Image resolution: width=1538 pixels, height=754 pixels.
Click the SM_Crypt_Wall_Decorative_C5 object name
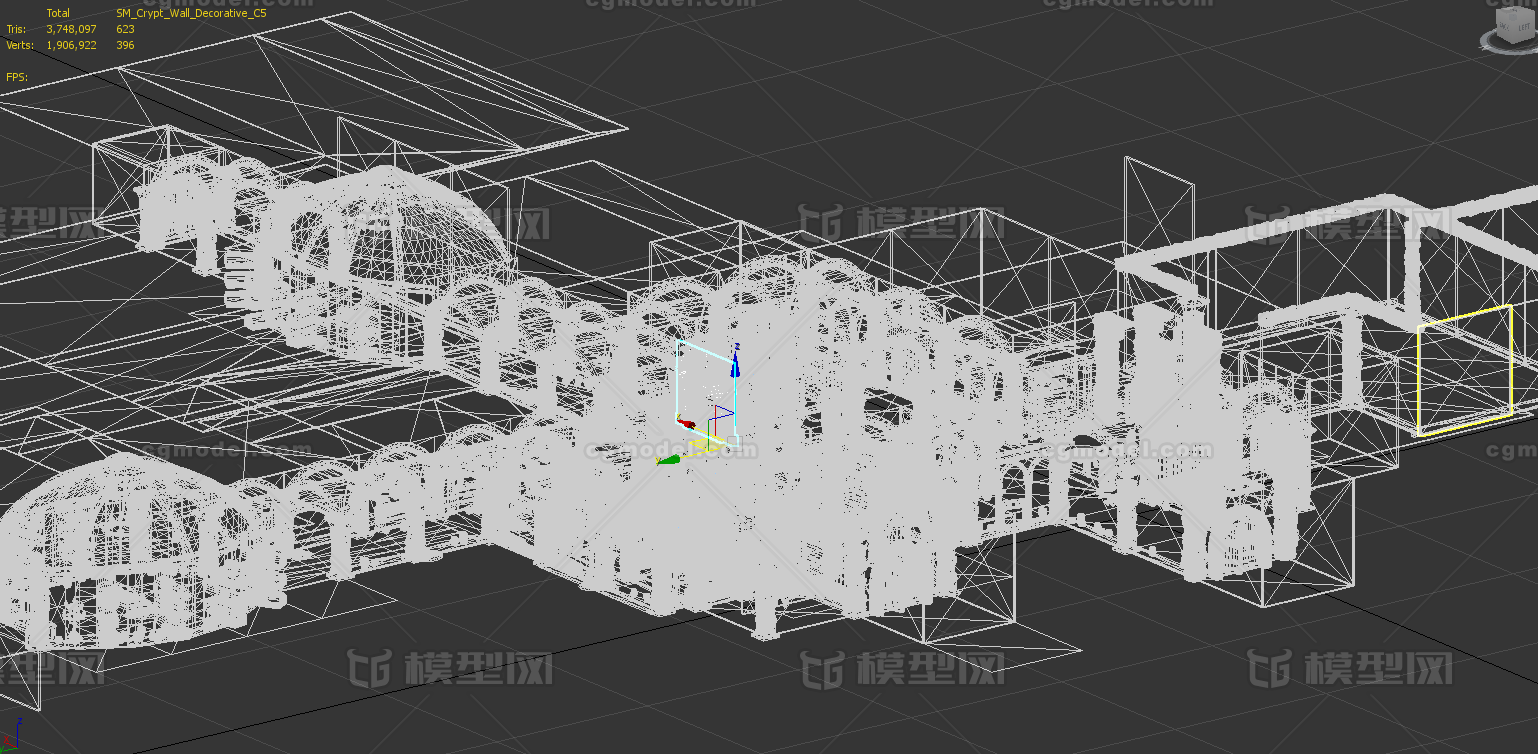(x=191, y=13)
